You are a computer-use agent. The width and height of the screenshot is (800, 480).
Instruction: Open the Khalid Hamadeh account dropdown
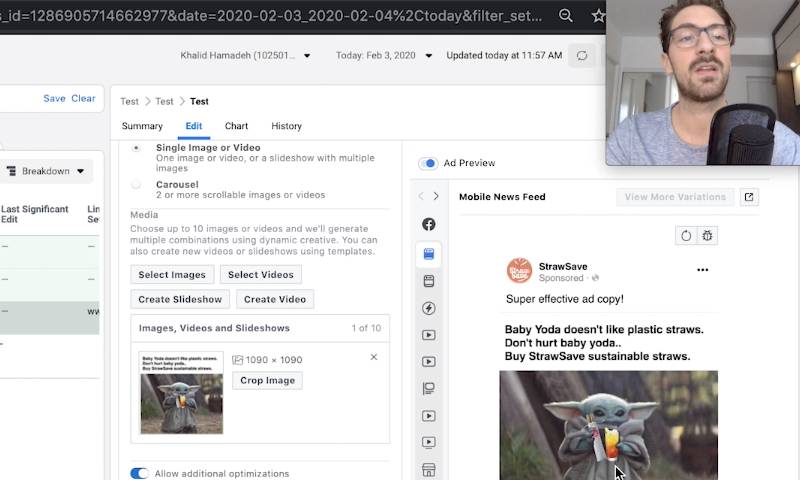click(245, 56)
